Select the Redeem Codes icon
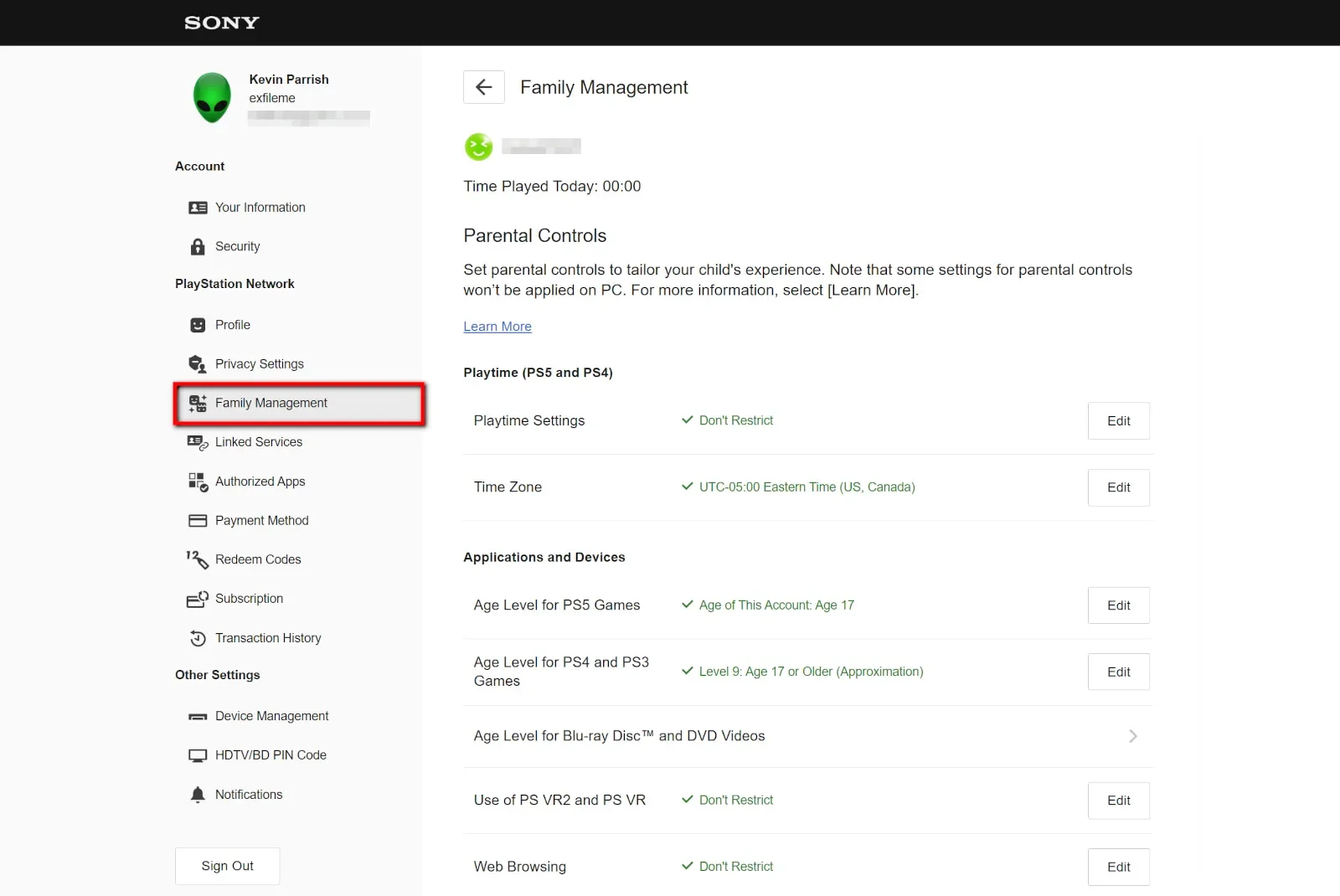The height and width of the screenshot is (896, 1340). coord(197,559)
